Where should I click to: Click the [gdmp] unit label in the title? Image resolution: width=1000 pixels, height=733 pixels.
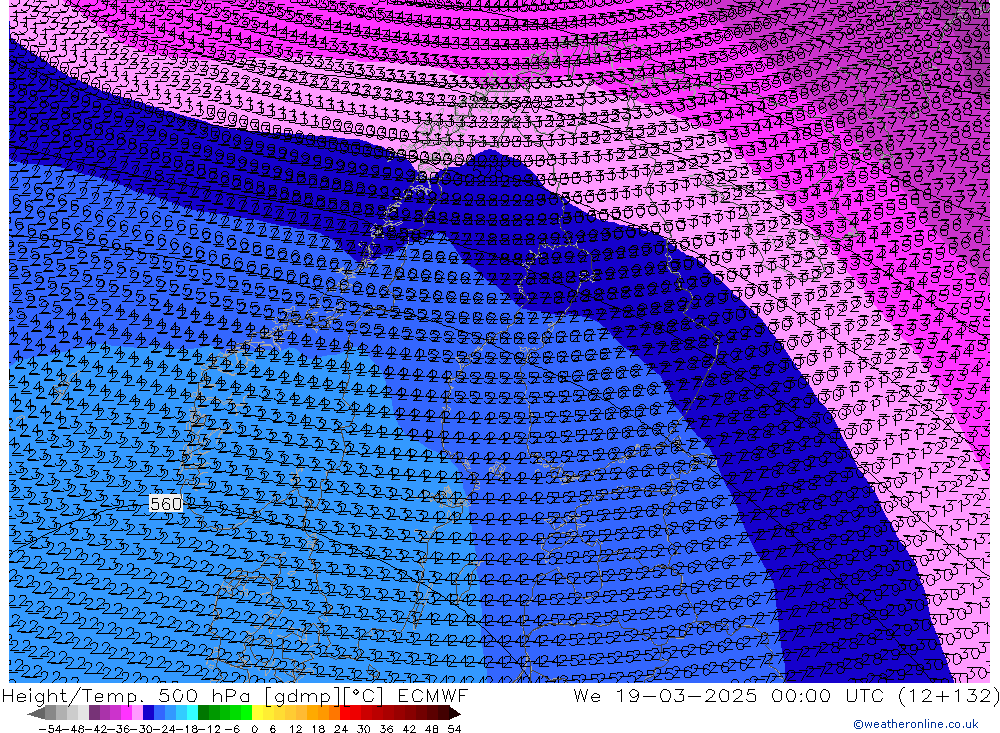[x=302, y=696]
